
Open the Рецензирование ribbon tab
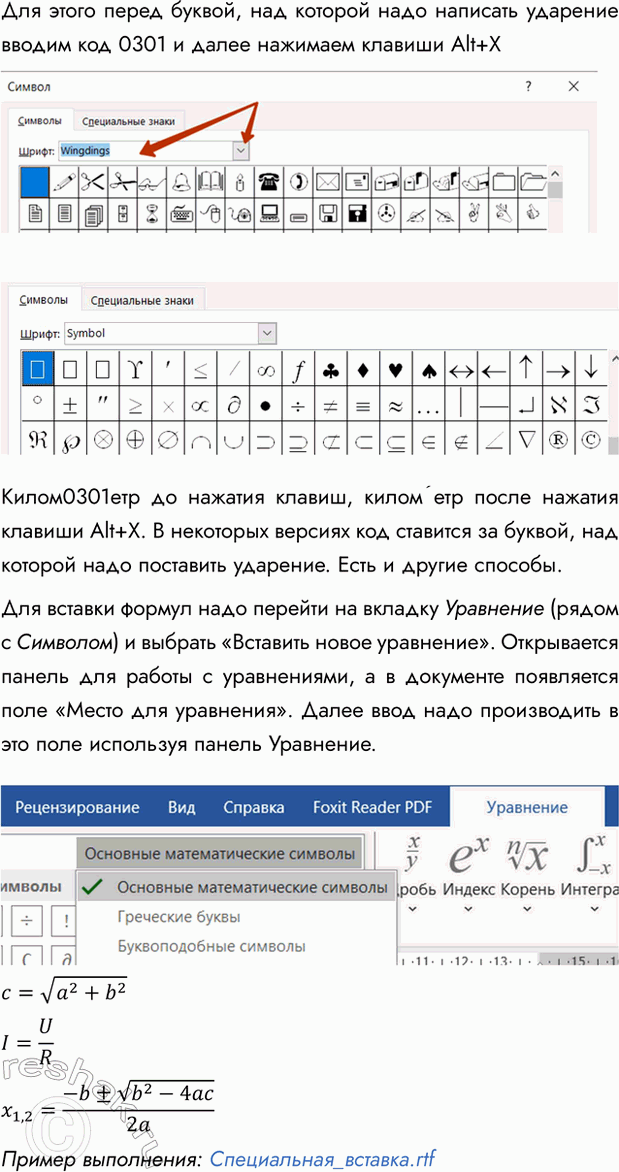pyautogui.click(x=77, y=807)
